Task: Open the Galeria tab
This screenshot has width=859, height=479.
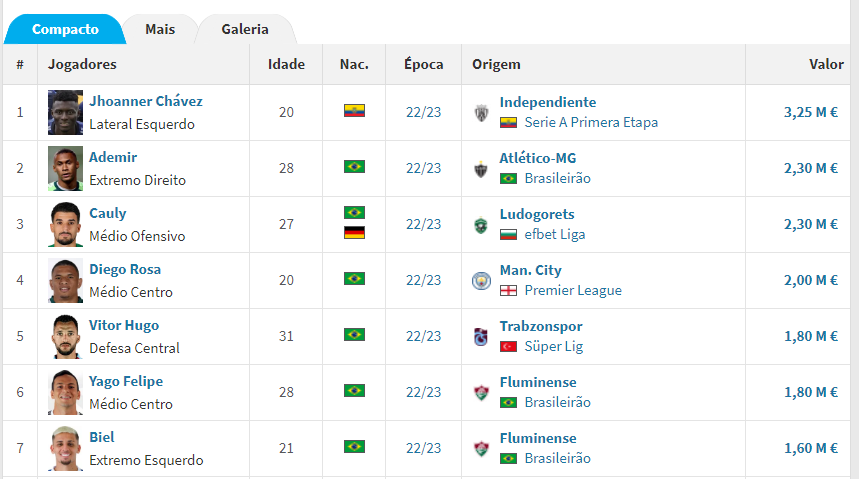Action: (245, 30)
